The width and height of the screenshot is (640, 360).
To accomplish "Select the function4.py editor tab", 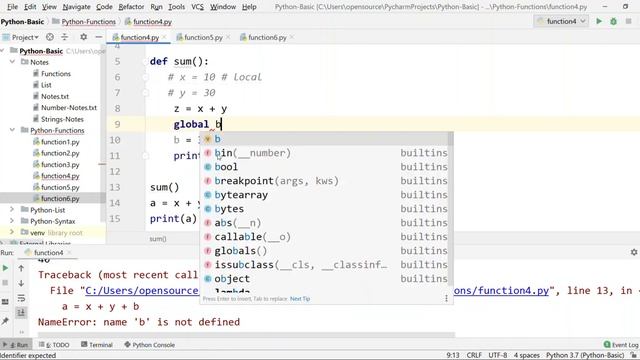I will (139, 37).
